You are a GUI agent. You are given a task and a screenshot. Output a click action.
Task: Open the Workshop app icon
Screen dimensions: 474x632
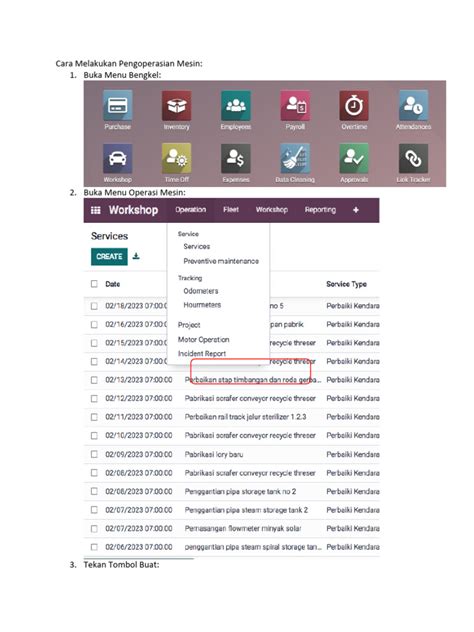(x=117, y=158)
